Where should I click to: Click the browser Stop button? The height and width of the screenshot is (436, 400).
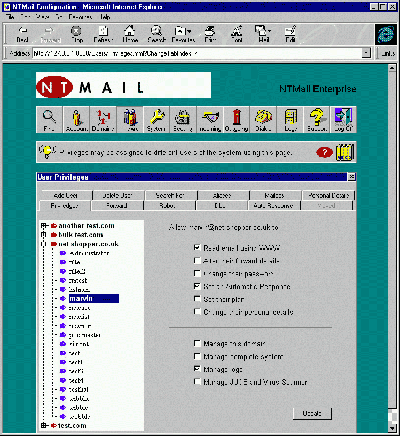tap(77, 35)
